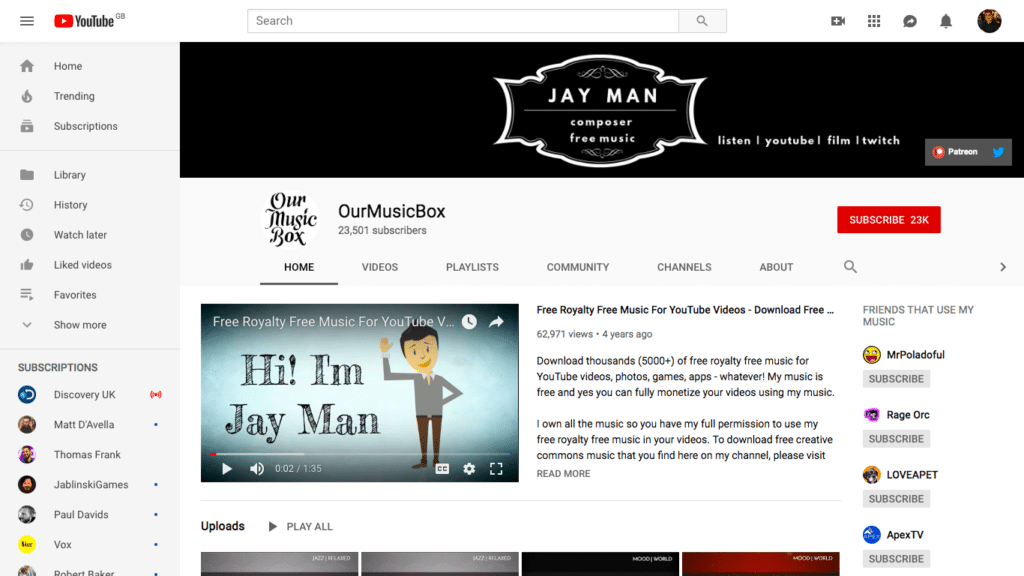Click the Liked videos thumbs-up icon
This screenshot has width=1024, height=576.
tap(27, 265)
